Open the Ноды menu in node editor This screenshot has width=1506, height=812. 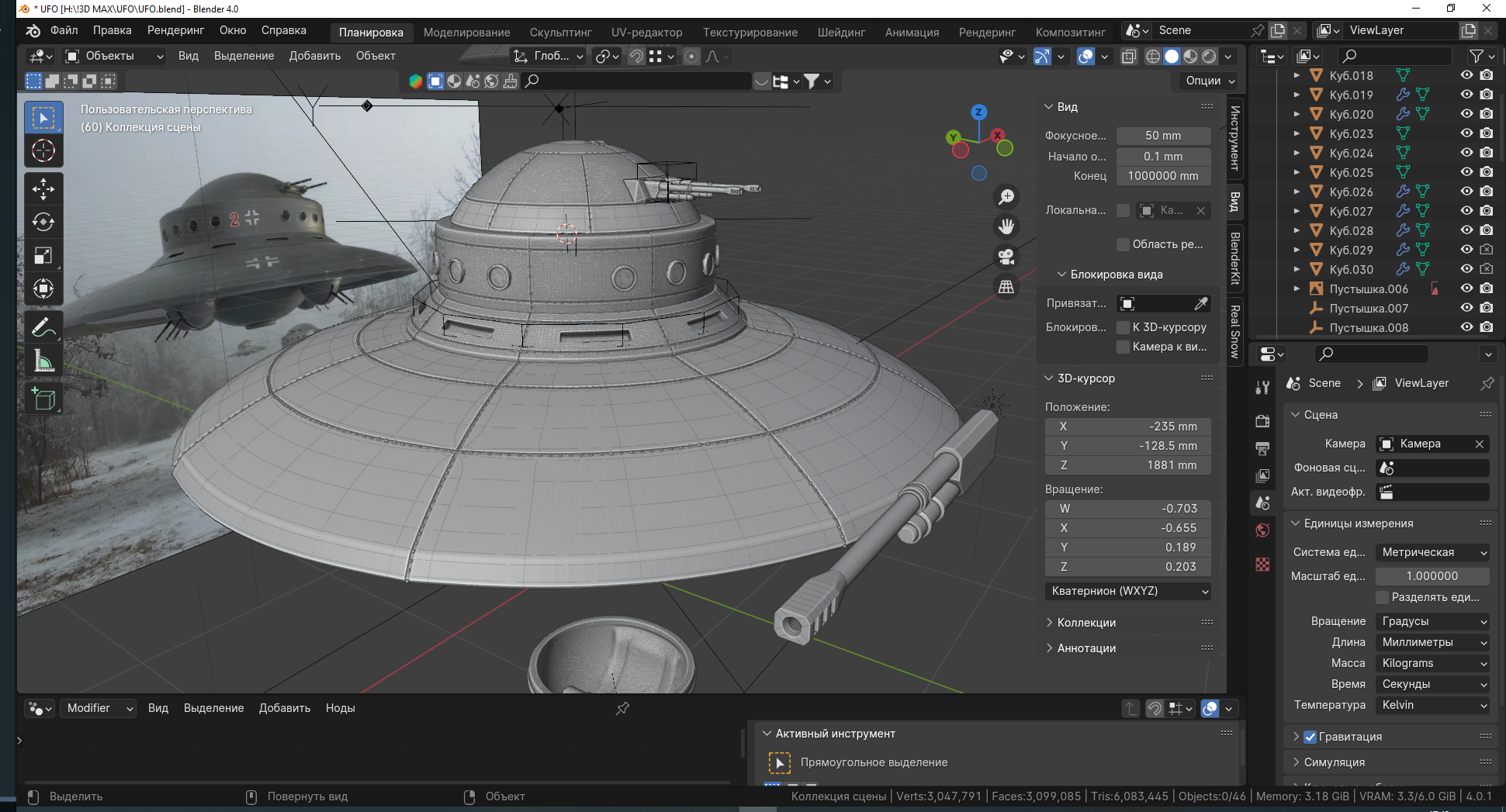coord(340,708)
